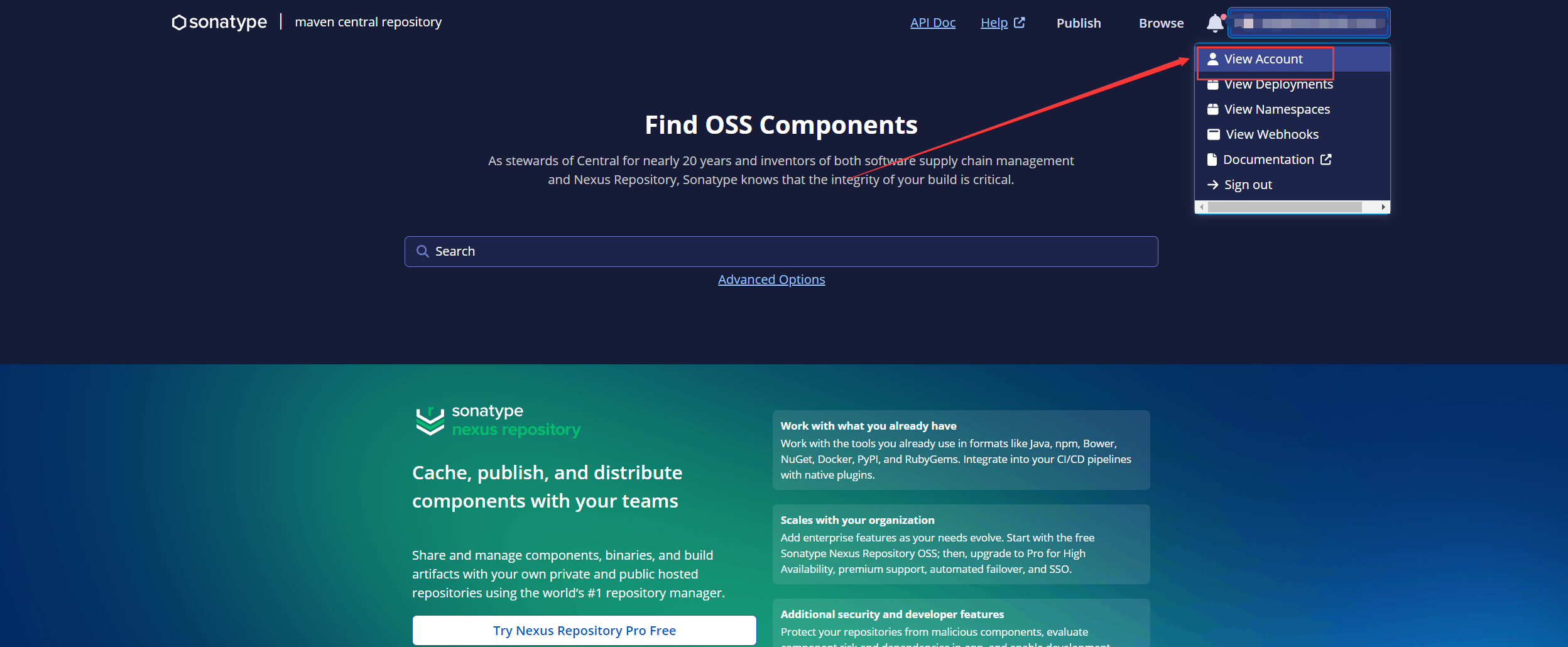
Task: Click the box icon beside View Namespaces
Action: [1213, 109]
